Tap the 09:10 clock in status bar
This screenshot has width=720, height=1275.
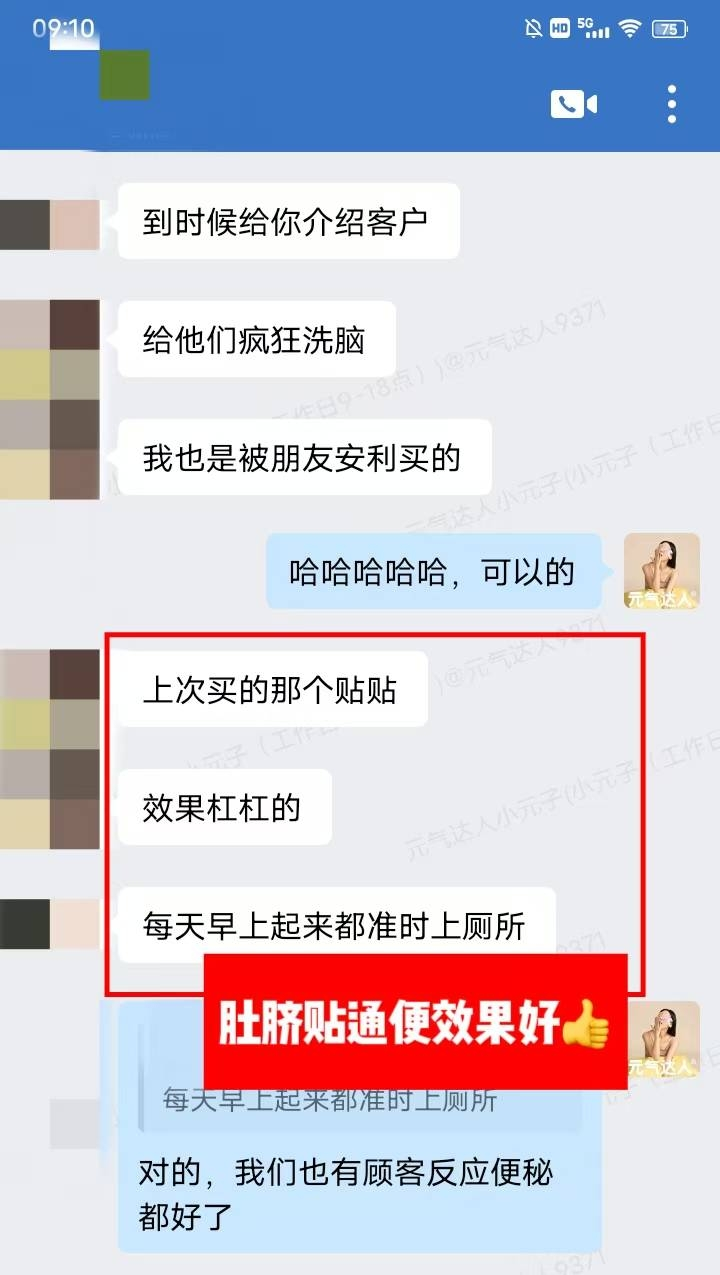coord(62,28)
